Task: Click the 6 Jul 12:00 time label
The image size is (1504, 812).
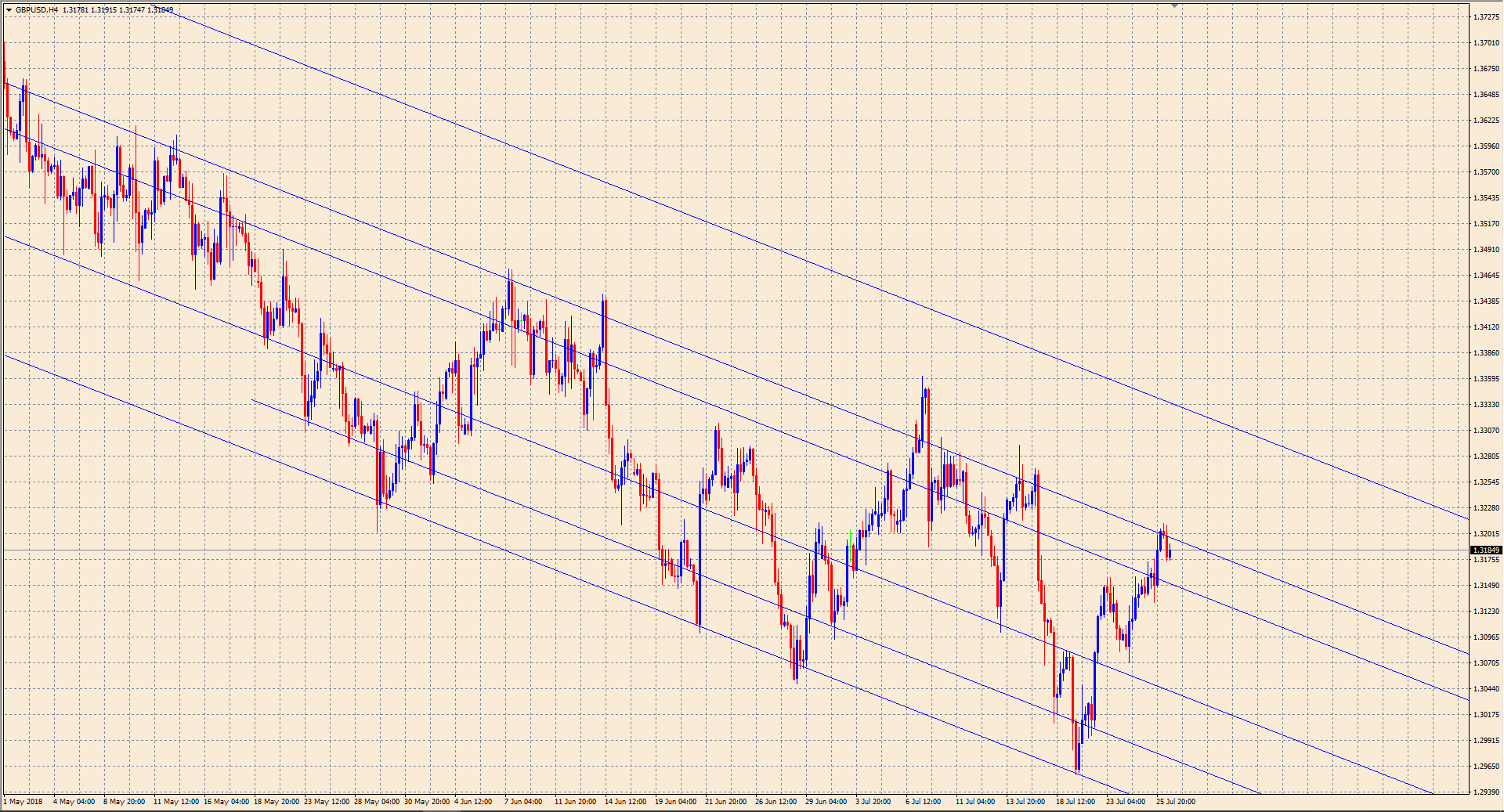Action: point(923,802)
